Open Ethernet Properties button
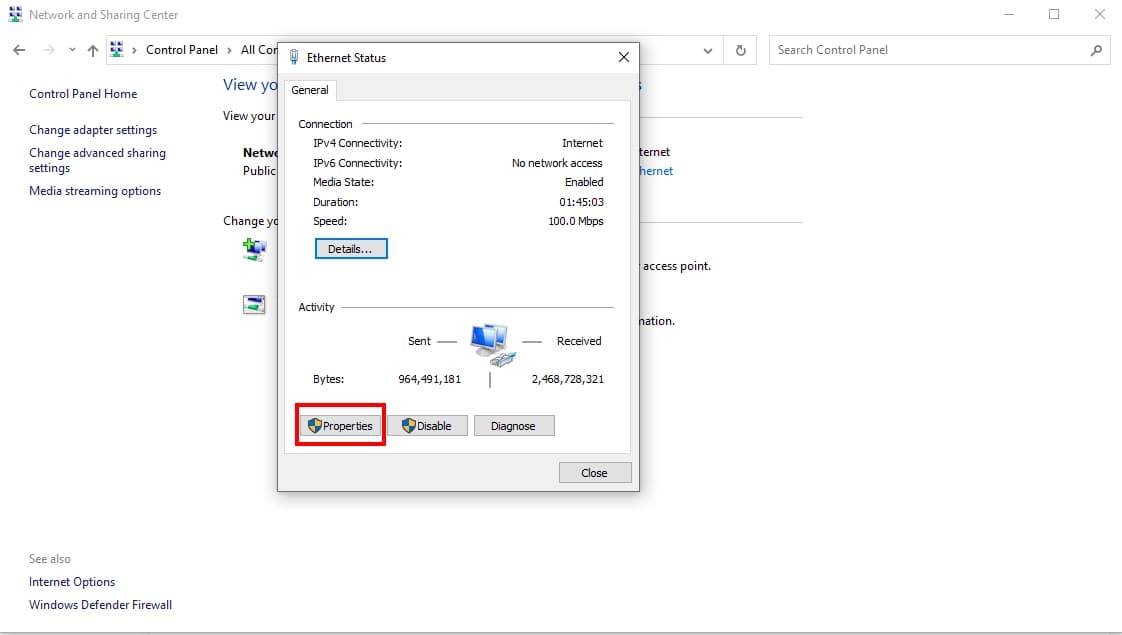The width and height of the screenshot is (1122, 635). [x=341, y=426]
